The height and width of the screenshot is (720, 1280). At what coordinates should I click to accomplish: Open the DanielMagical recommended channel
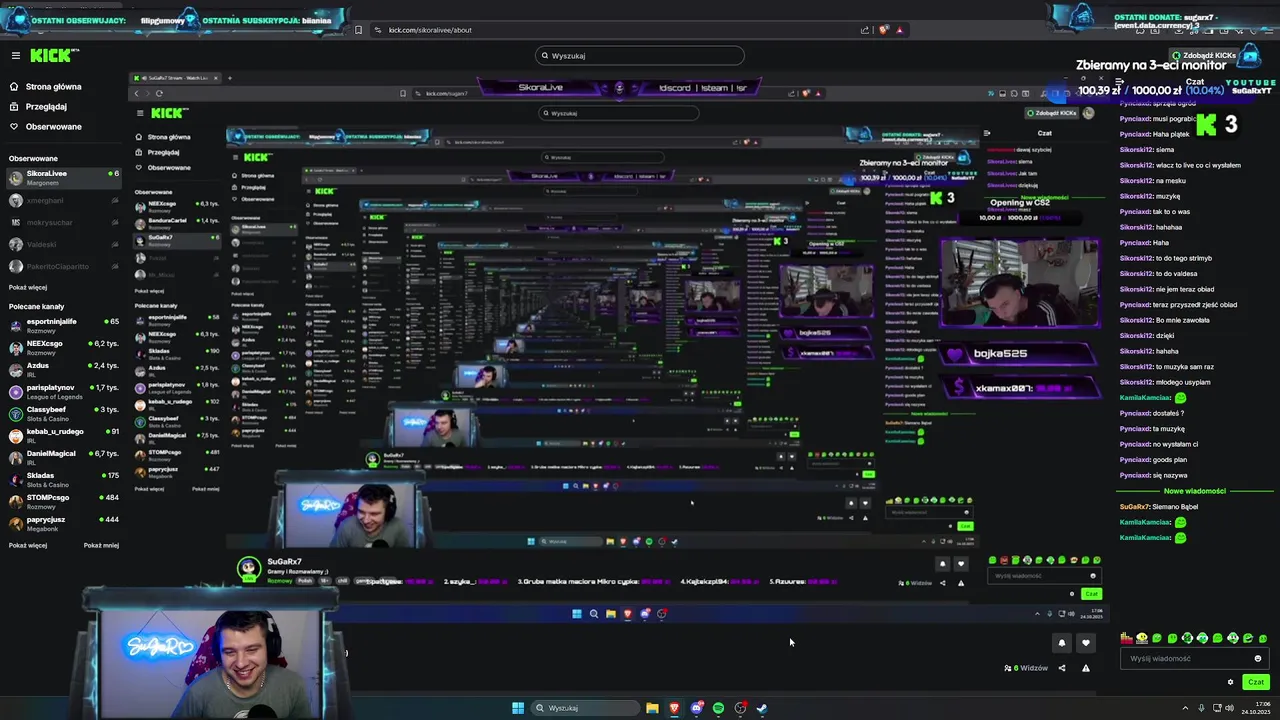coord(62,457)
